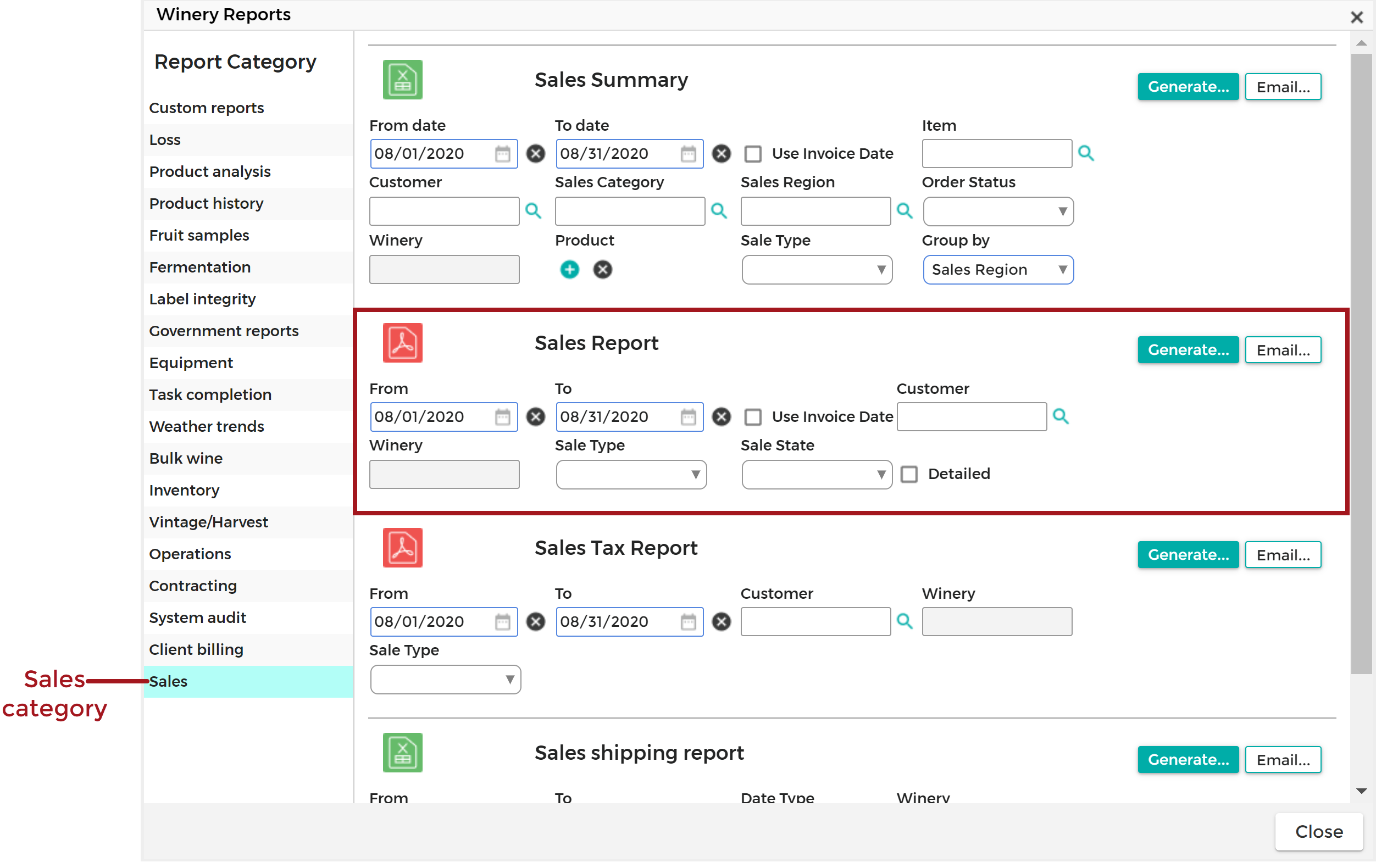Viewport: 1376px width, 868px height.
Task: Clear the Sales Tax Report To date
Action: point(721,622)
